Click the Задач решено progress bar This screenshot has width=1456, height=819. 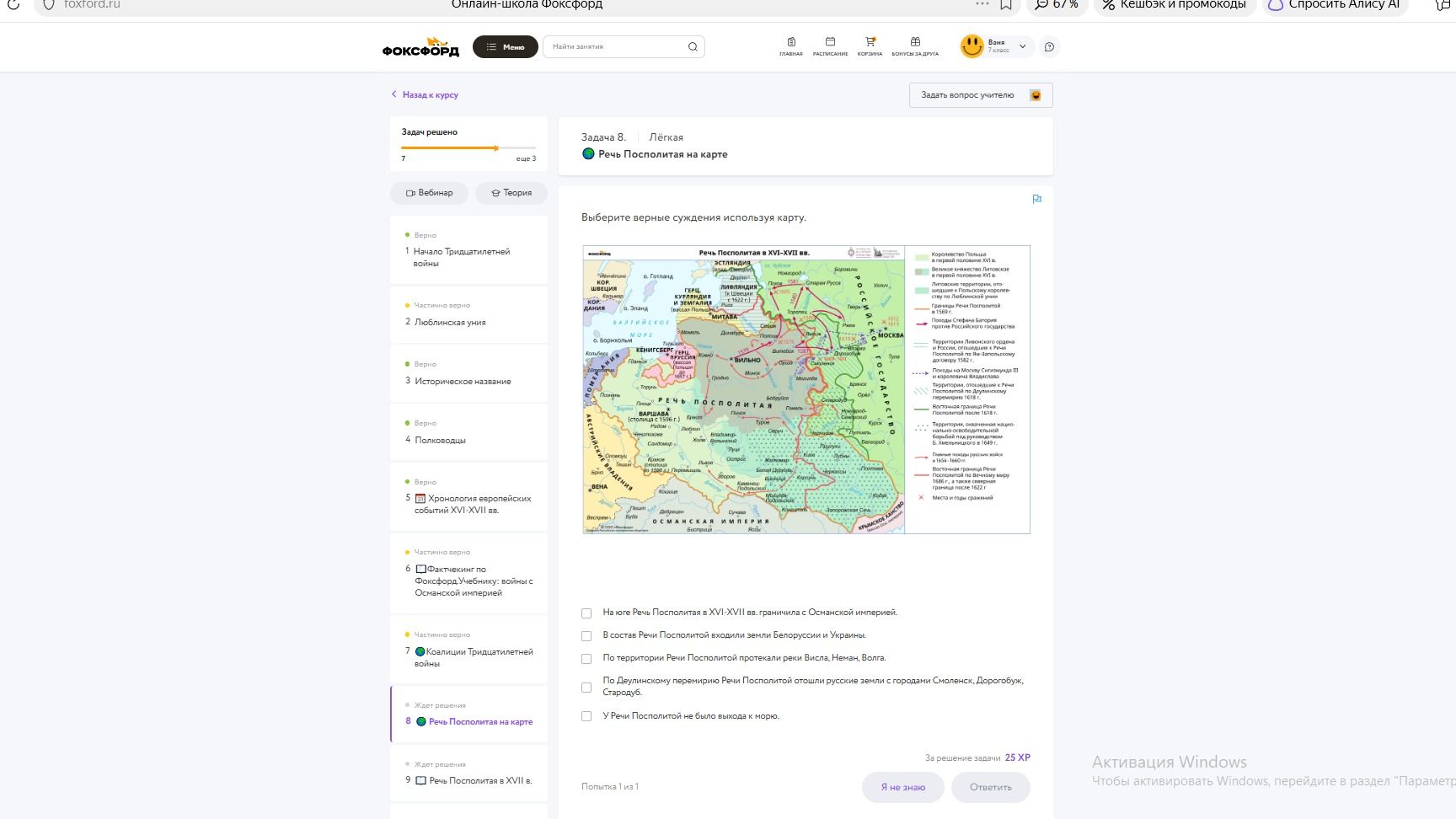[x=468, y=148]
